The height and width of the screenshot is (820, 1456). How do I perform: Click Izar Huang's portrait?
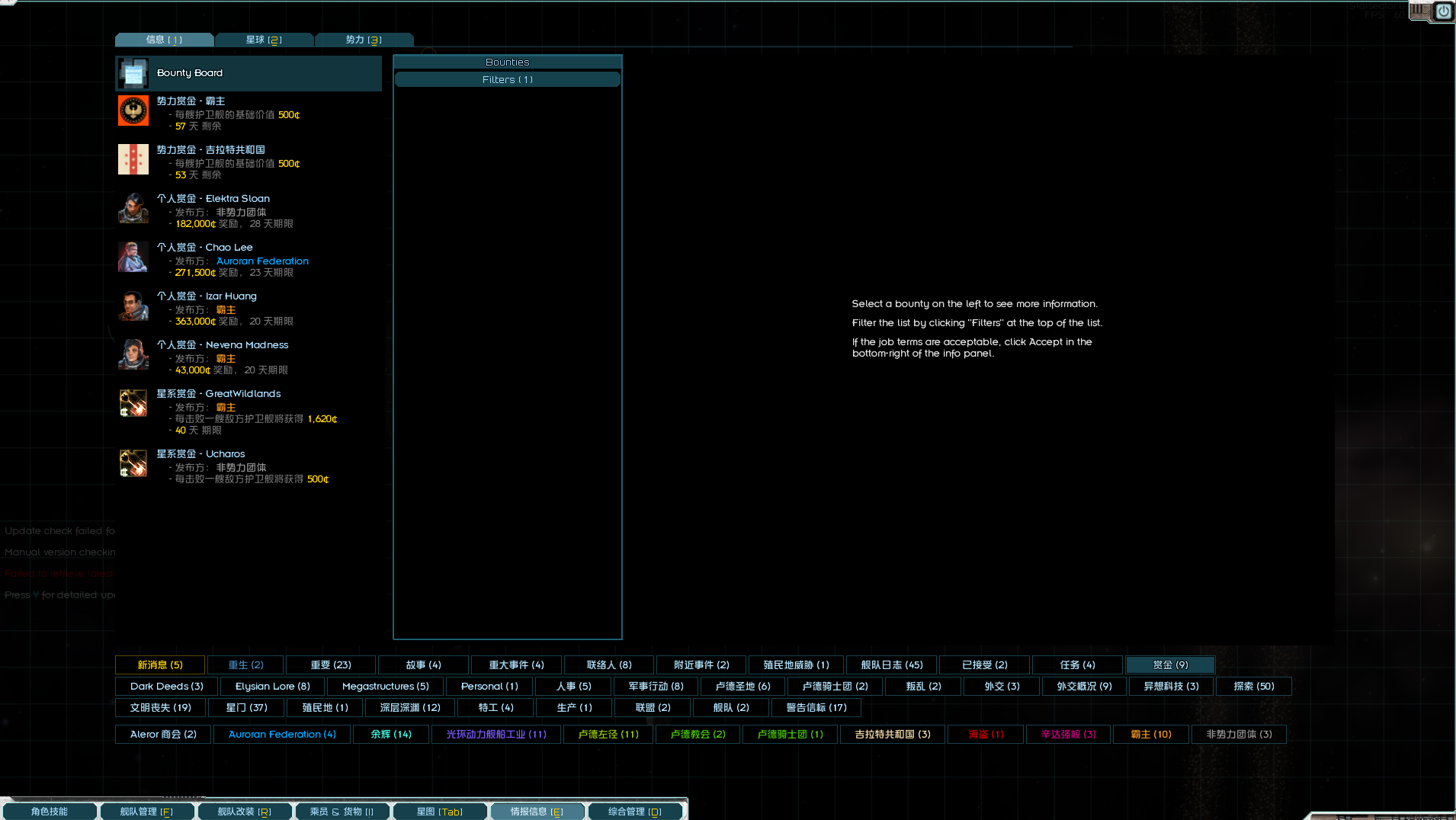click(133, 306)
